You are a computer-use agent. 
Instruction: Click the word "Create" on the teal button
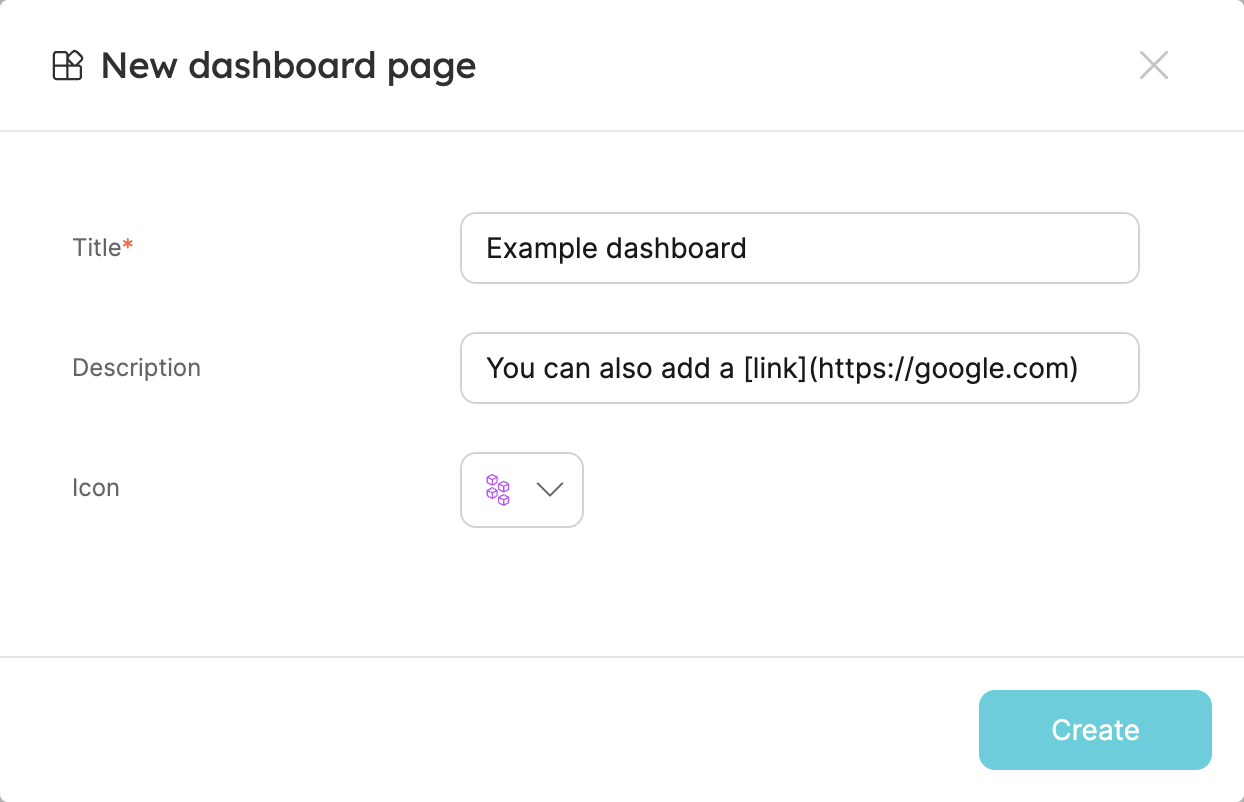point(1095,730)
